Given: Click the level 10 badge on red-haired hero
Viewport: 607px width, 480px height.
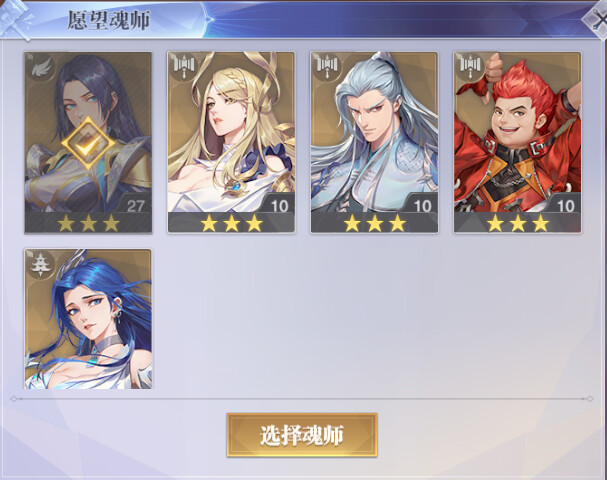Looking at the screenshot, I should pyautogui.click(x=564, y=205).
